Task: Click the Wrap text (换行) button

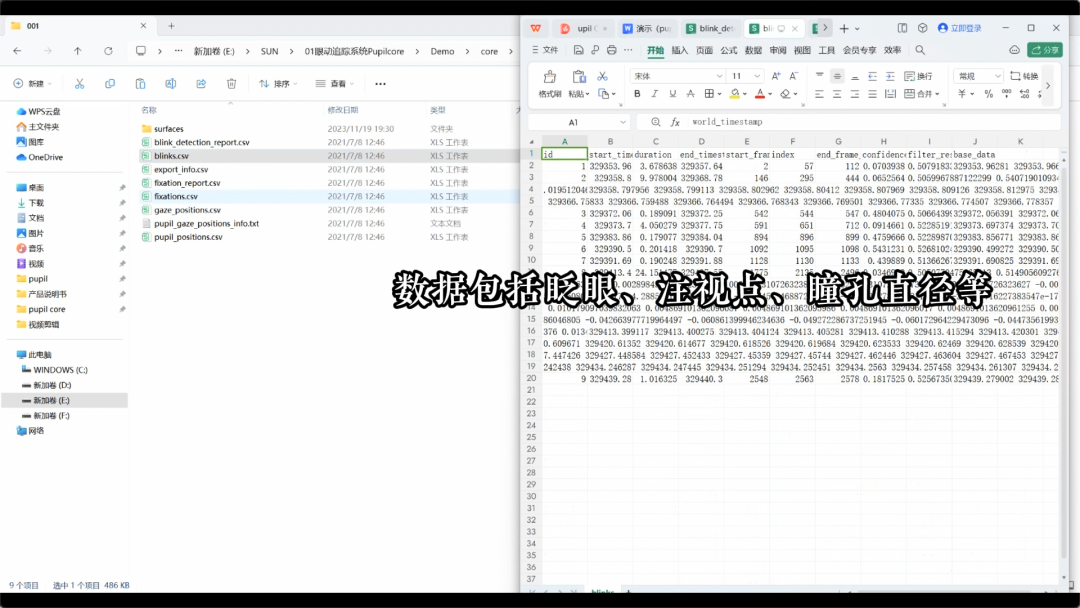Action: point(918,76)
